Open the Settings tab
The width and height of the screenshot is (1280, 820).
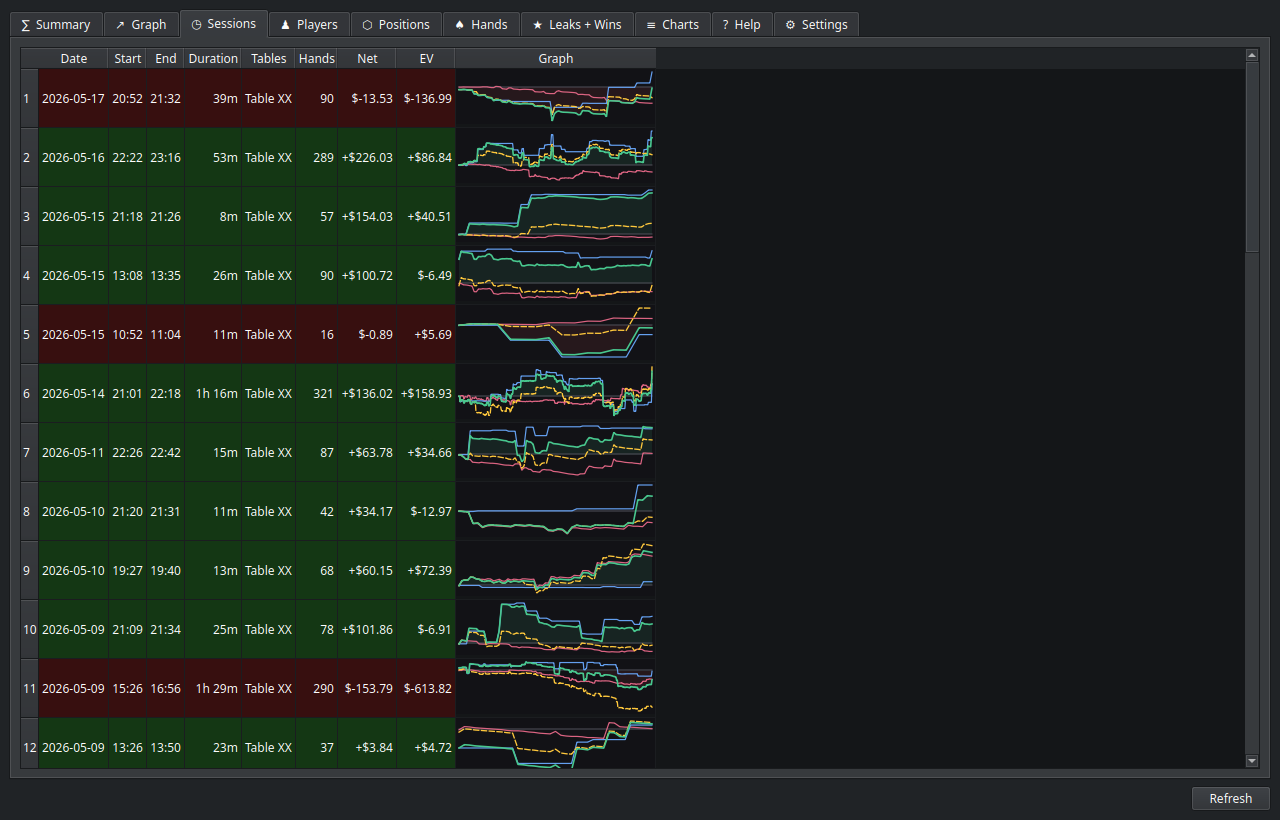pos(816,24)
